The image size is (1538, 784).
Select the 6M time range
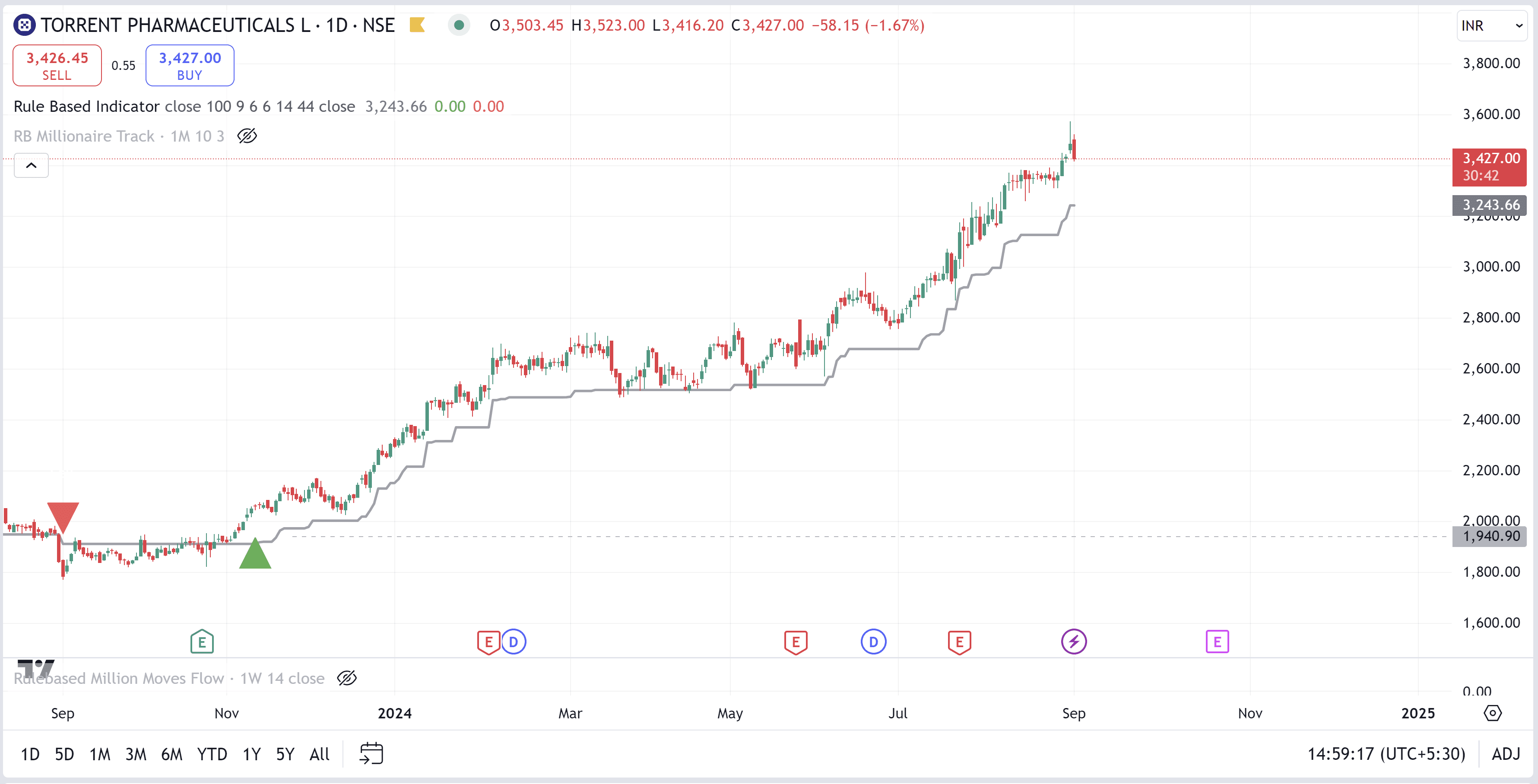pyautogui.click(x=171, y=754)
